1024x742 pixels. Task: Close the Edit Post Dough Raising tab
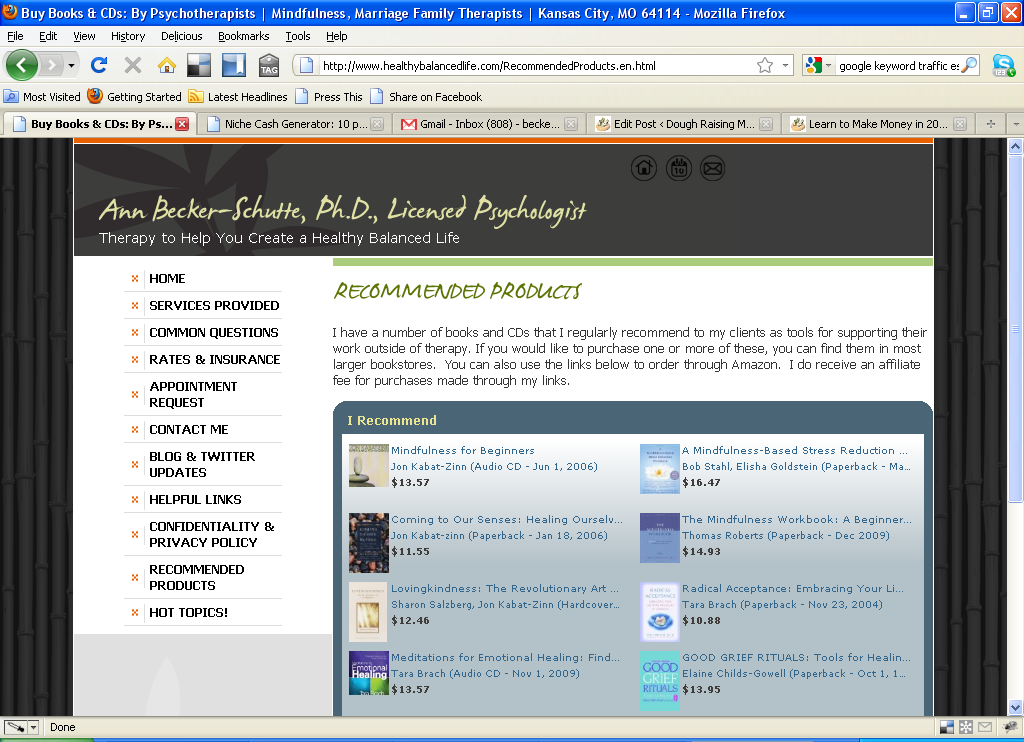[766, 124]
